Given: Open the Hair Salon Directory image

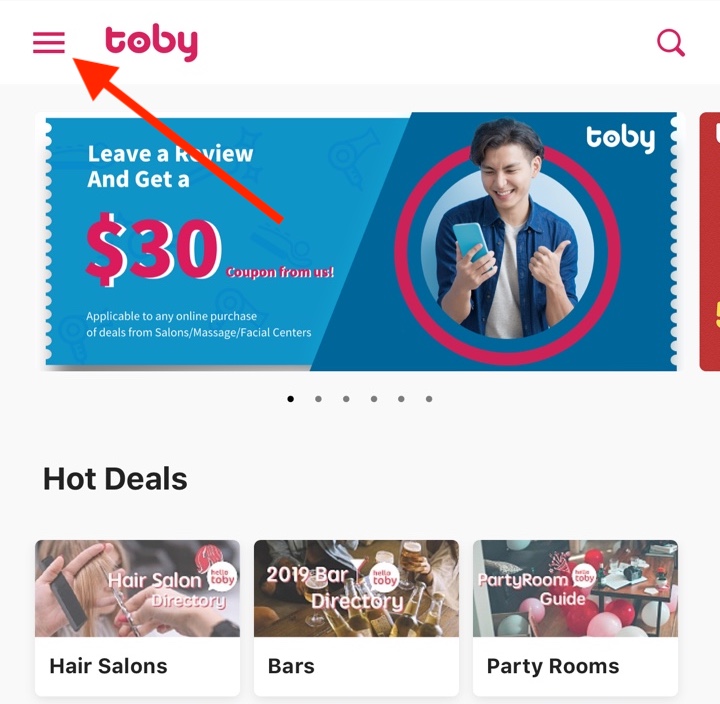Looking at the screenshot, I should coord(137,588).
